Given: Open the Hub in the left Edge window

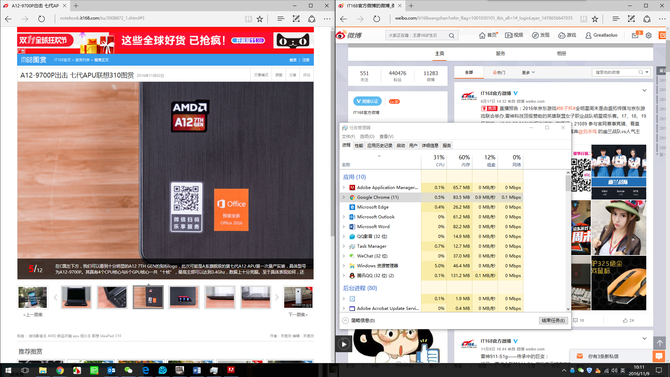Looking at the screenshot, I should click(280, 19).
